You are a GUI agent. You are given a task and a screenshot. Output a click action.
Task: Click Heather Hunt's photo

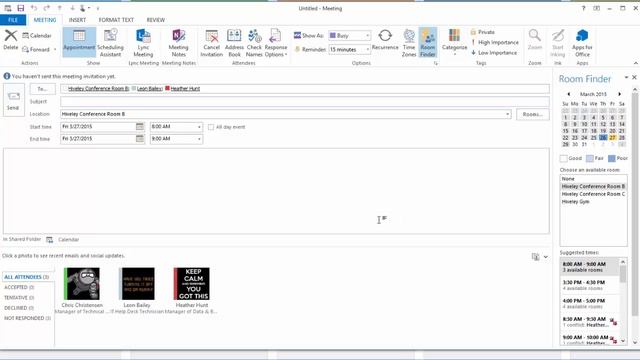192,284
